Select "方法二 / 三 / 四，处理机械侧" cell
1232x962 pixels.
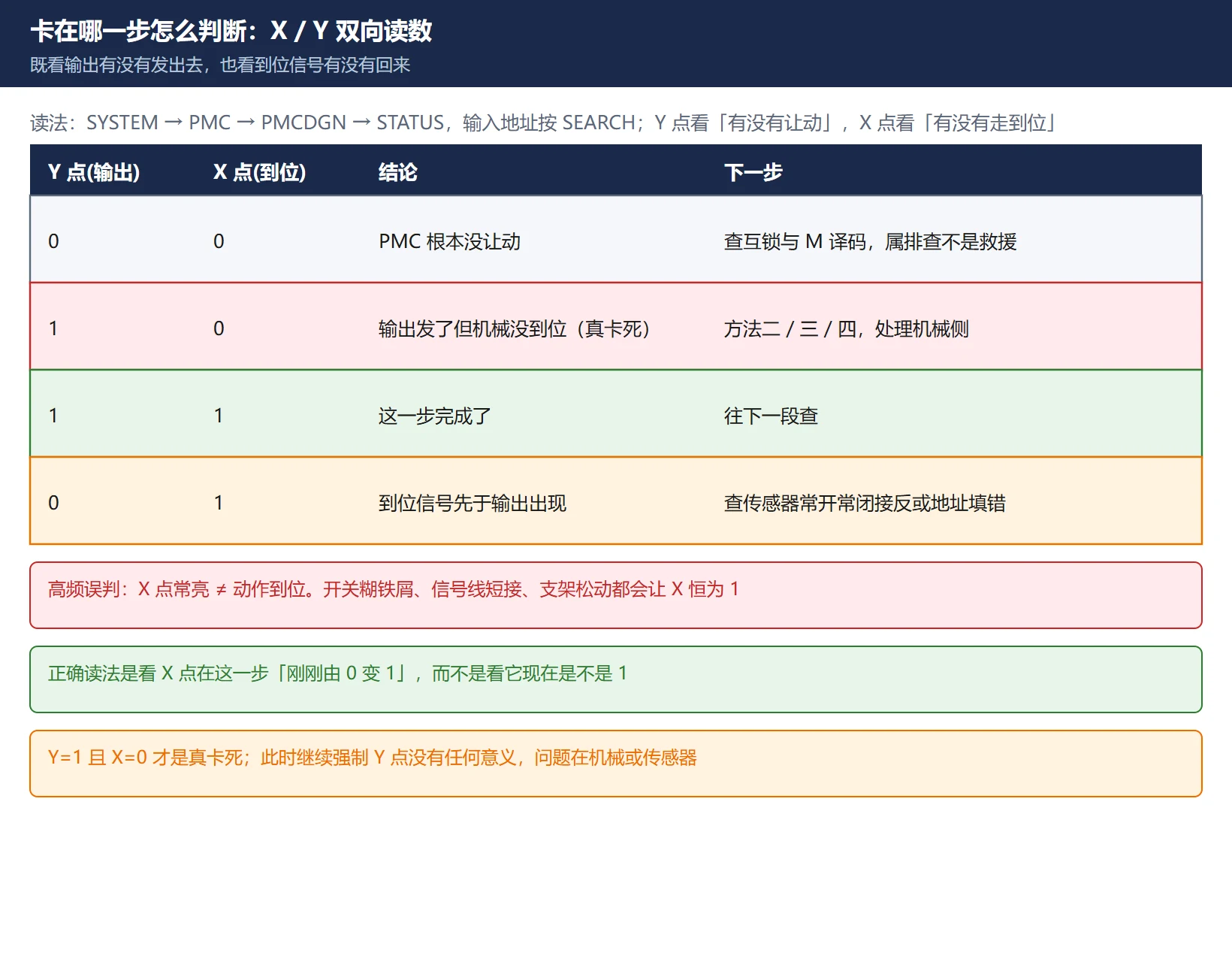coord(846,328)
